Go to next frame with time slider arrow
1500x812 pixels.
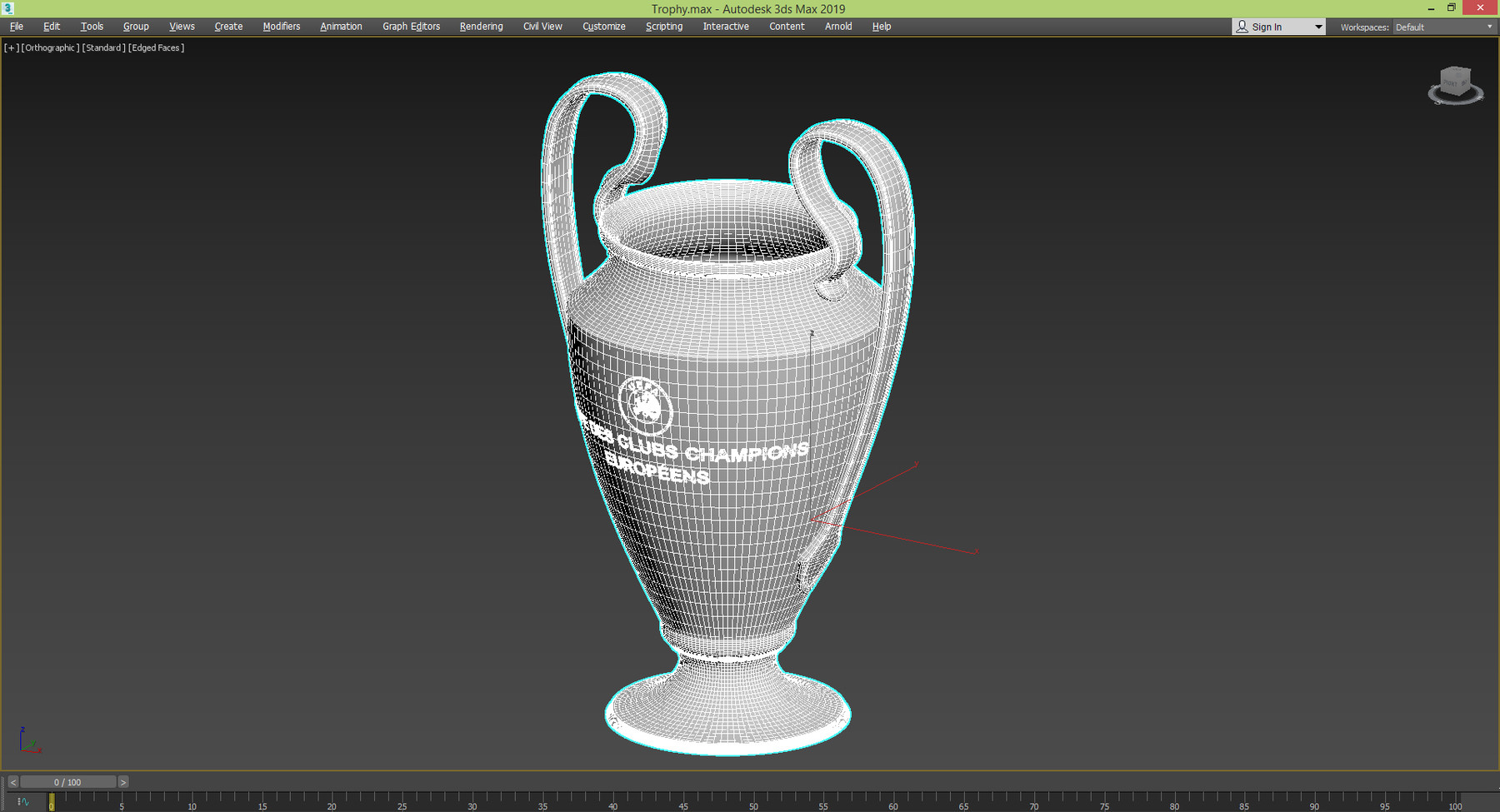[x=123, y=782]
